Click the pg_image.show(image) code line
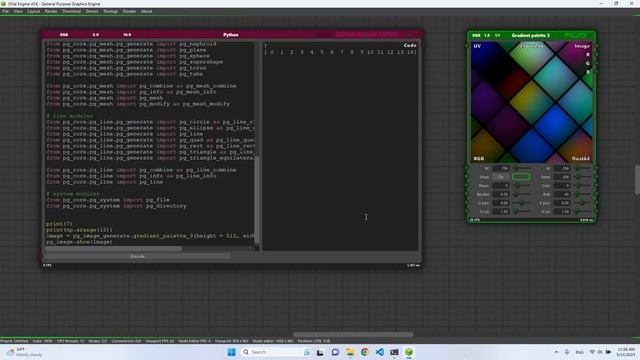 (x=79, y=242)
